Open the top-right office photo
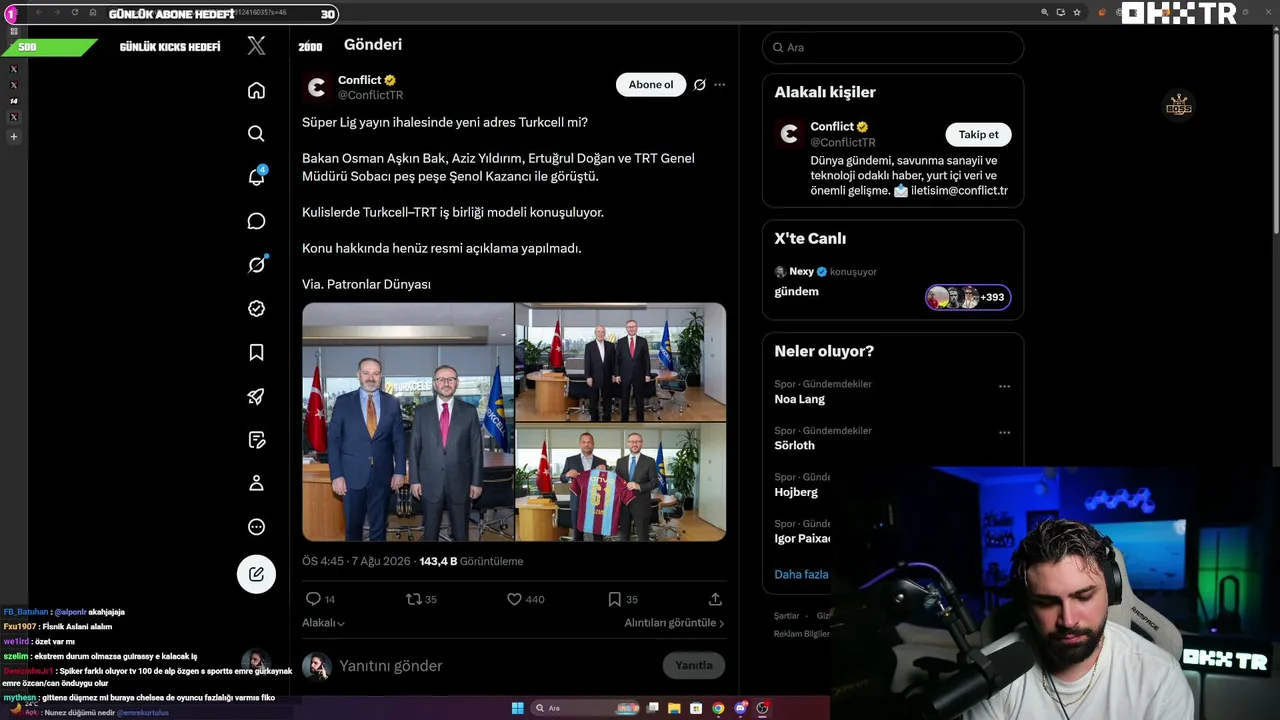 click(x=621, y=362)
